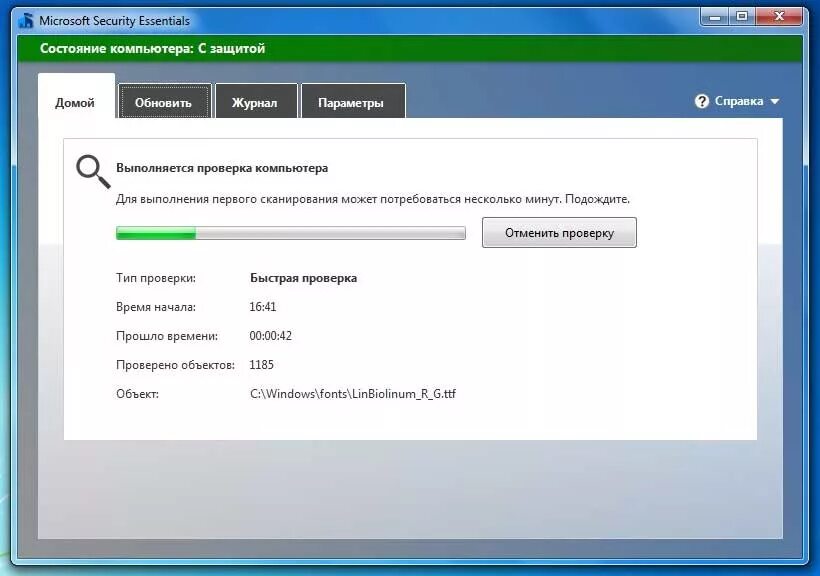Click the heading 'Выполняется проверка компьютера'
The width and height of the screenshot is (820, 576).
pos(222,168)
